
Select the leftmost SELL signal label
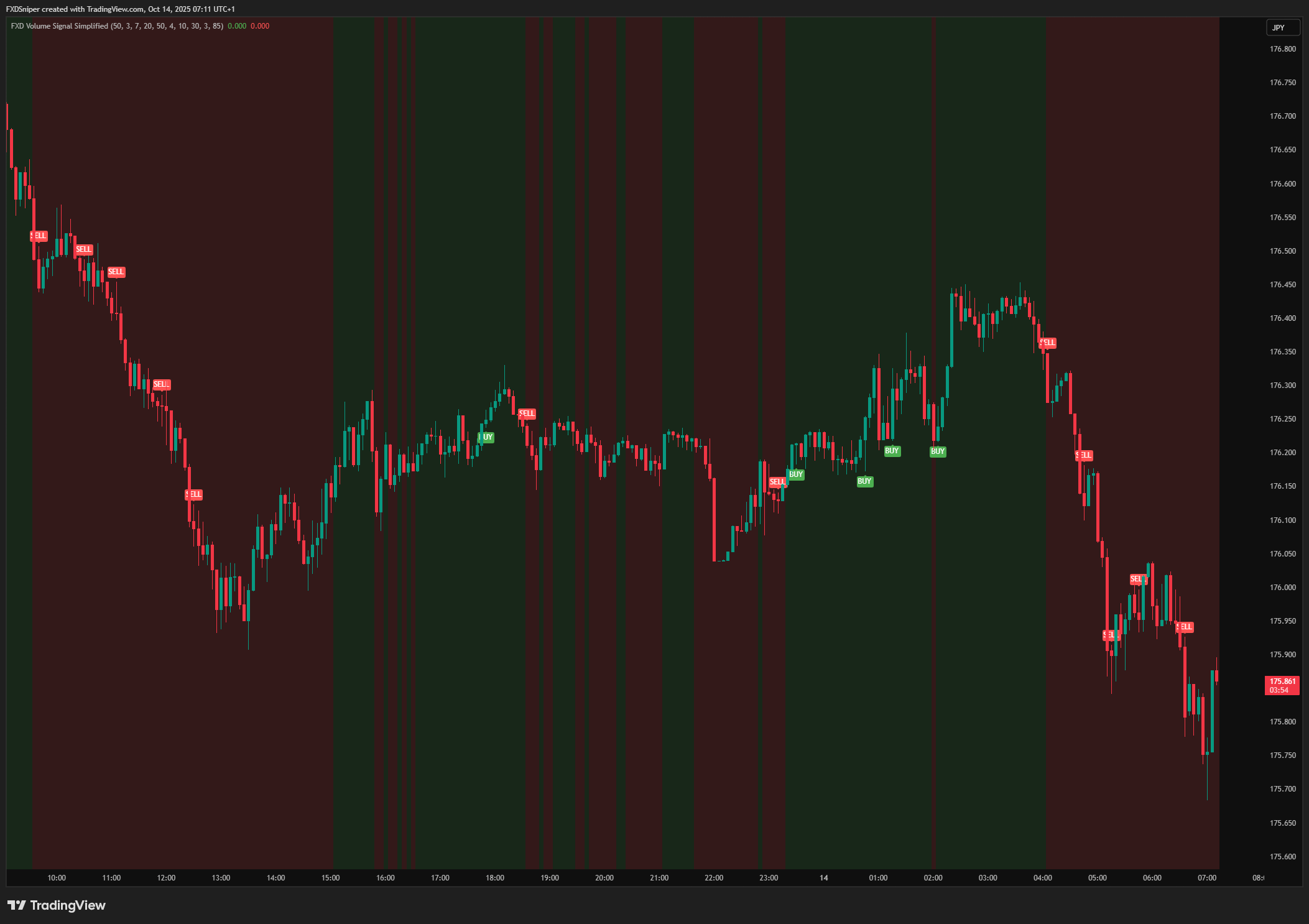[39, 236]
